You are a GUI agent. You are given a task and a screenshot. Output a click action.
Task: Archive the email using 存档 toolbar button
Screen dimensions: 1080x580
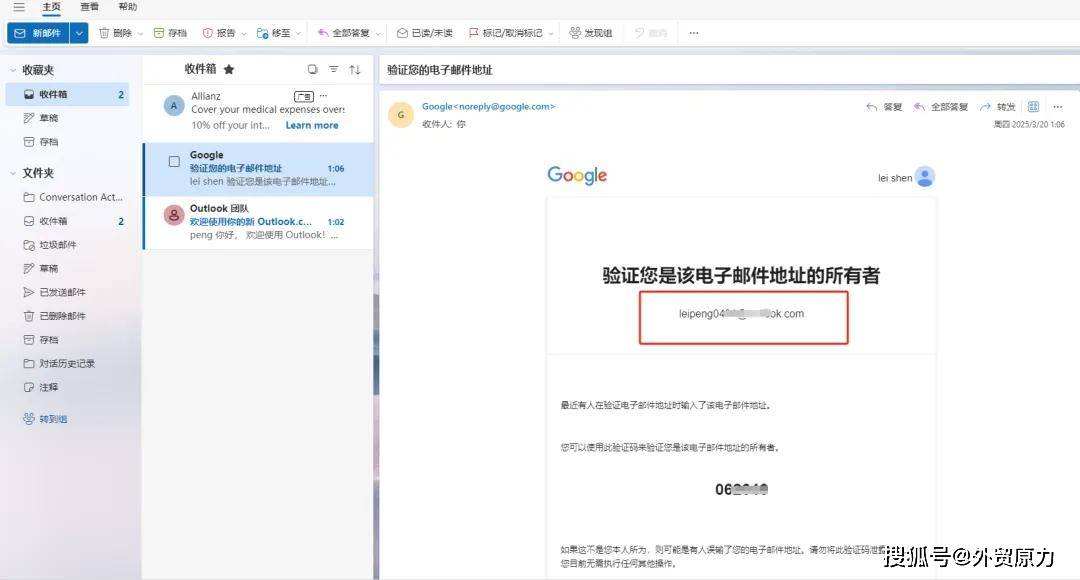click(x=170, y=33)
